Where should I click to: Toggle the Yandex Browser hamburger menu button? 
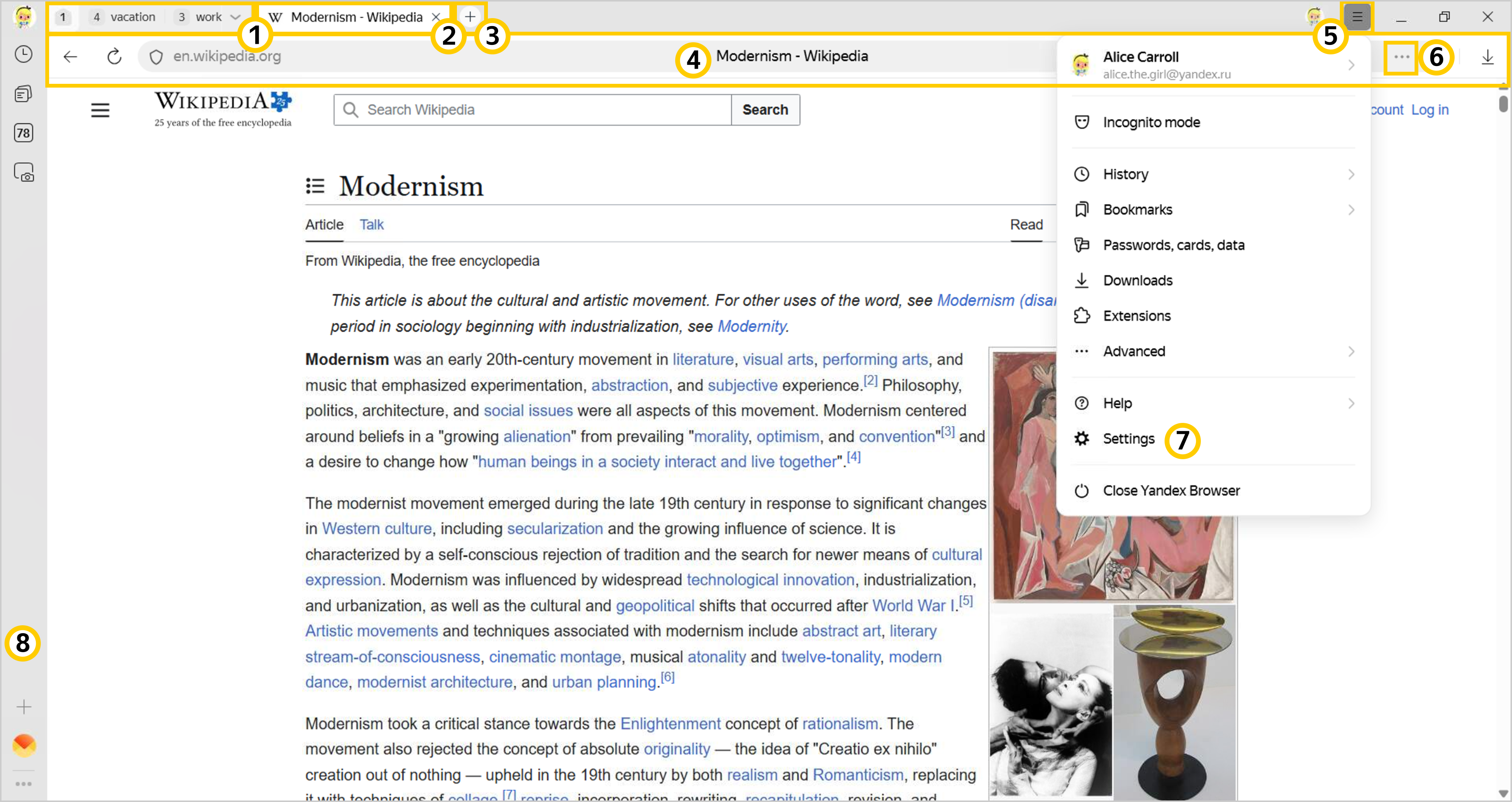click(x=1357, y=17)
